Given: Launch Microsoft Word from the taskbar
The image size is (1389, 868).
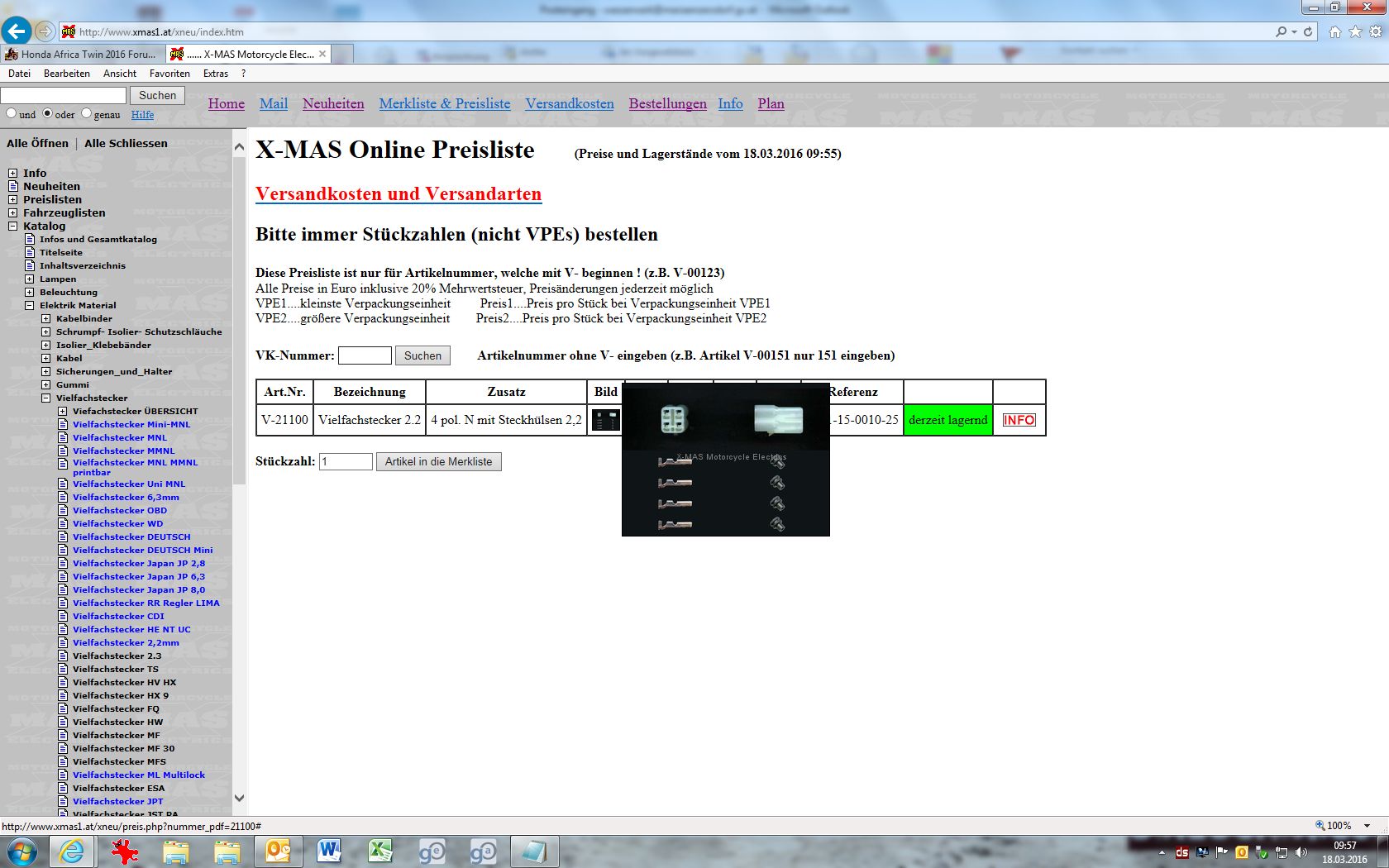Looking at the screenshot, I should pos(329,851).
